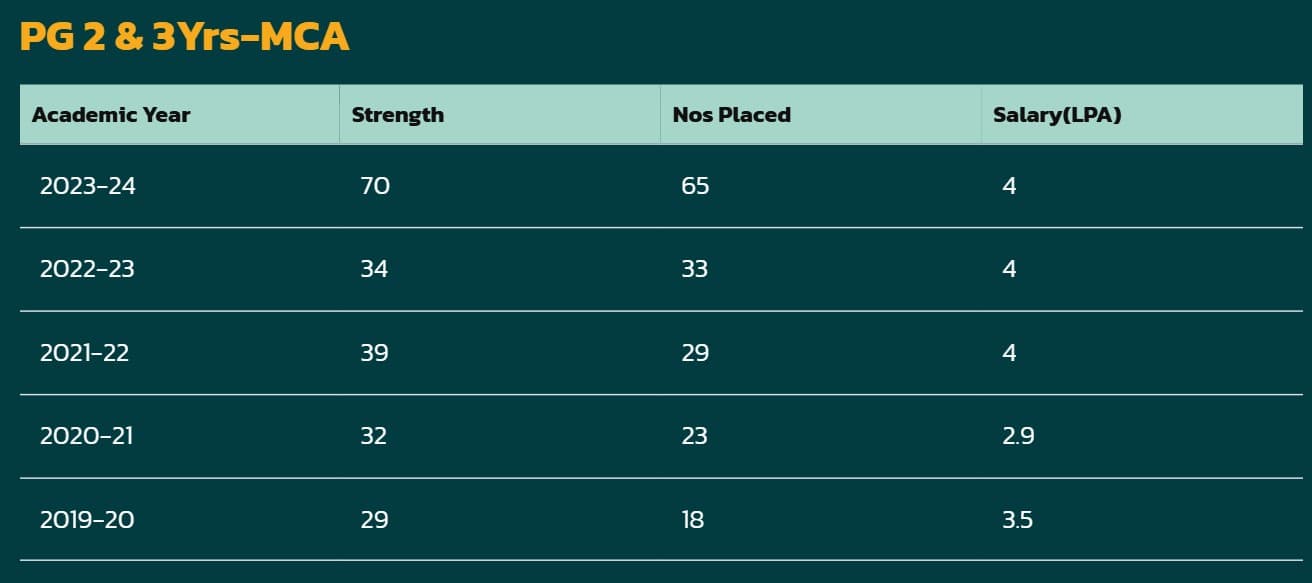
Task: Click placed count 65 for 2023-24
Action: point(695,186)
